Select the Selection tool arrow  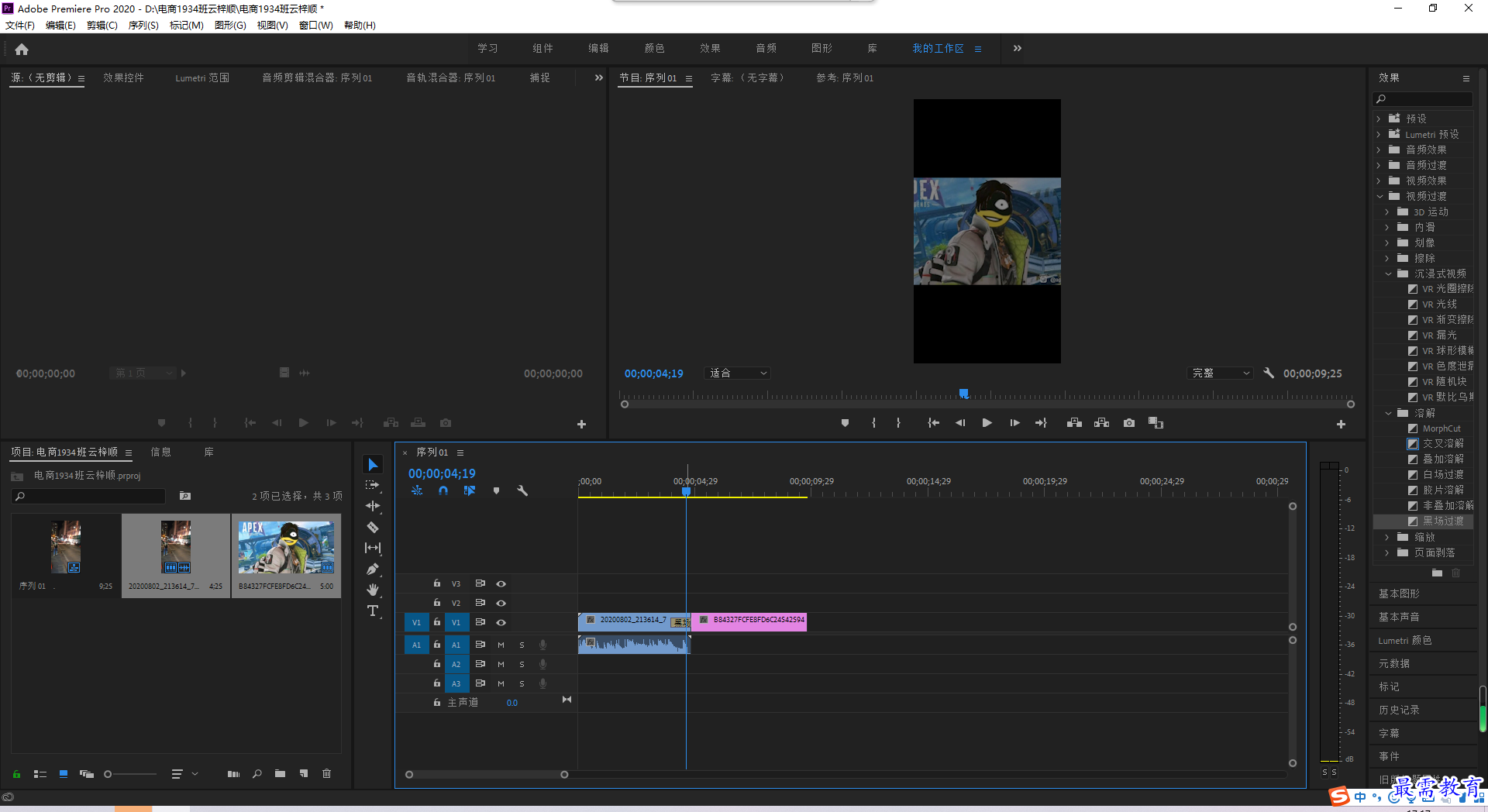[x=373, y=464]
